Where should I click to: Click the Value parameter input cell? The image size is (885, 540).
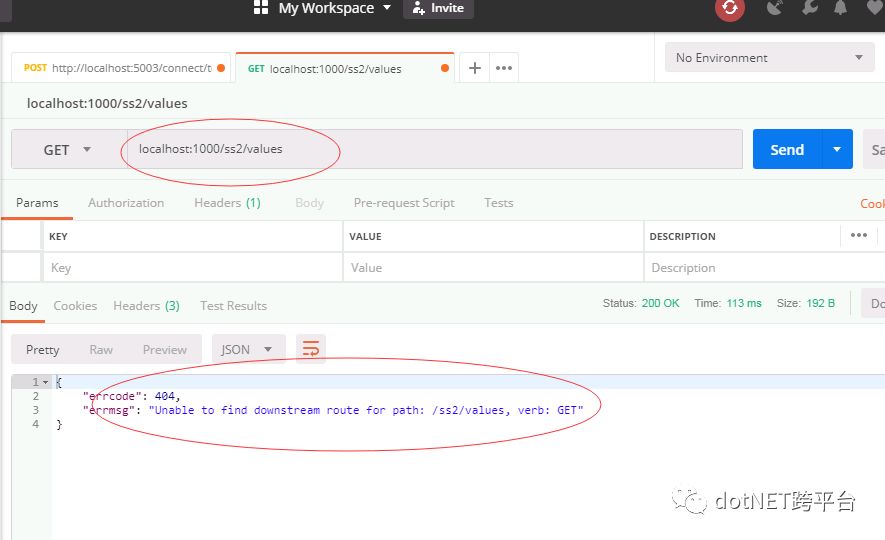[493, 267]
